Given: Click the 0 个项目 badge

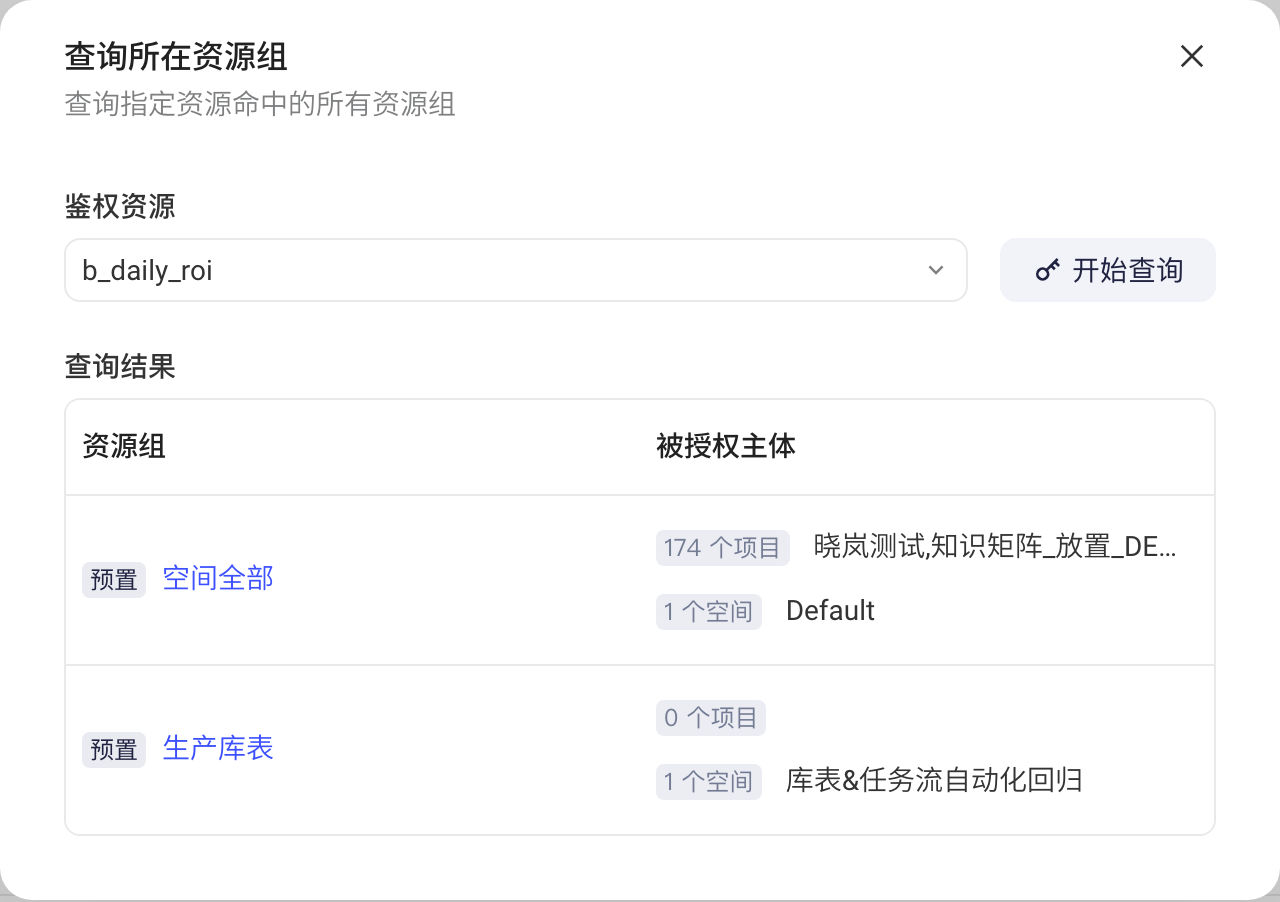Looking at the screenshot, I should [711, 718].
